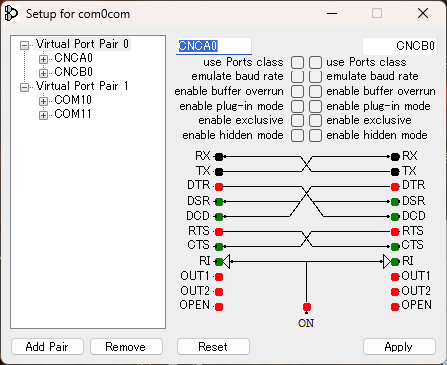The image size is (447, 365).
Task: Click the com0com app icon in title bar
Action: point(11,14)
